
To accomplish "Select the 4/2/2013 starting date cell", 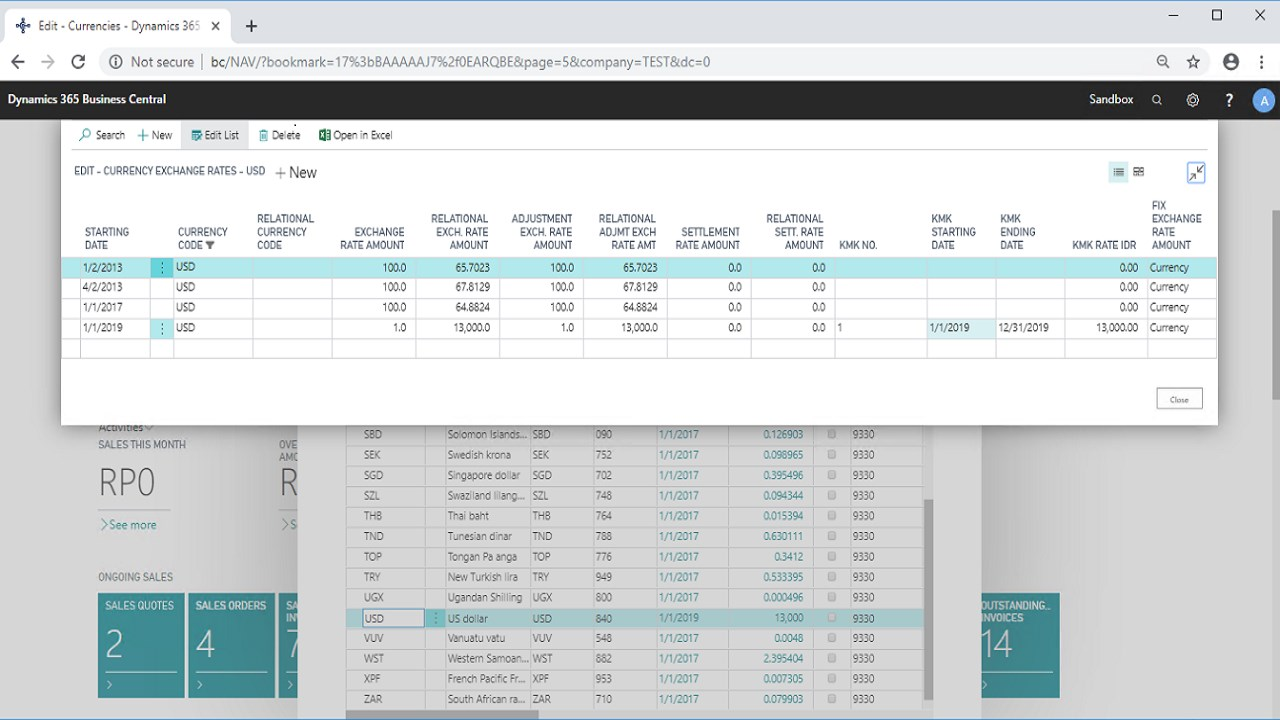I will (x=115, y=288).
